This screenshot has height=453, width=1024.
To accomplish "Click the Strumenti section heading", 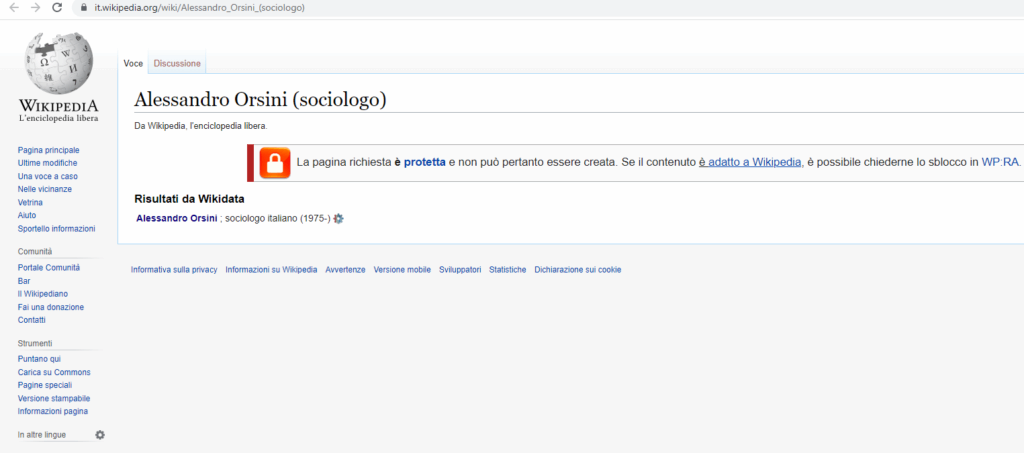I will tap(35, 343).
